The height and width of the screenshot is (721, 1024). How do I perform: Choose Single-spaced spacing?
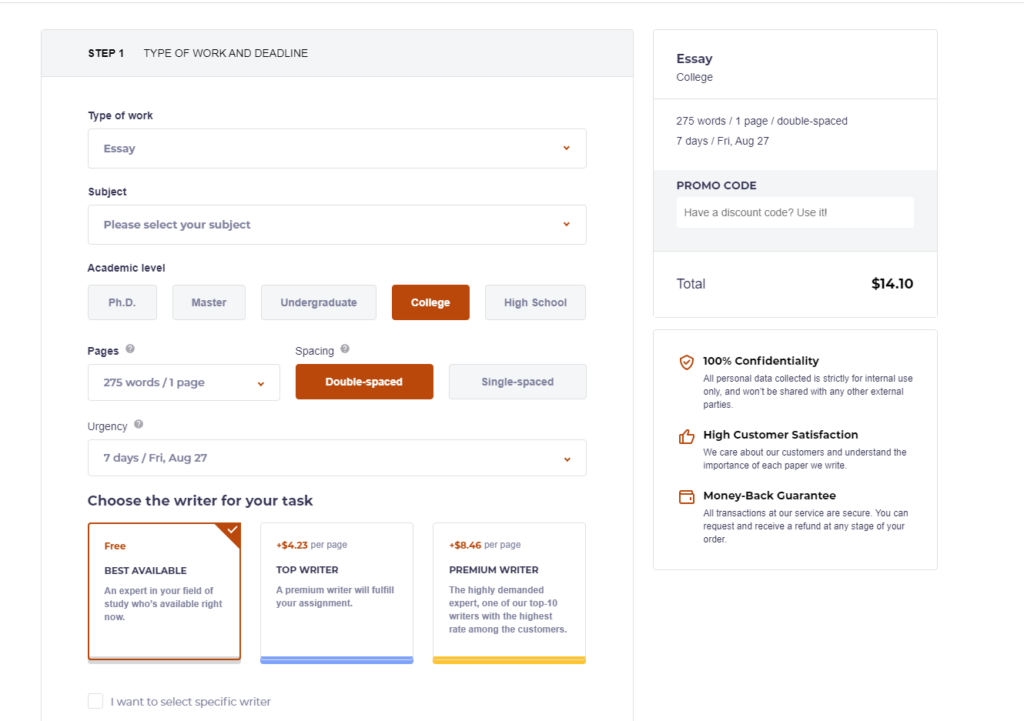click(517, 381)
